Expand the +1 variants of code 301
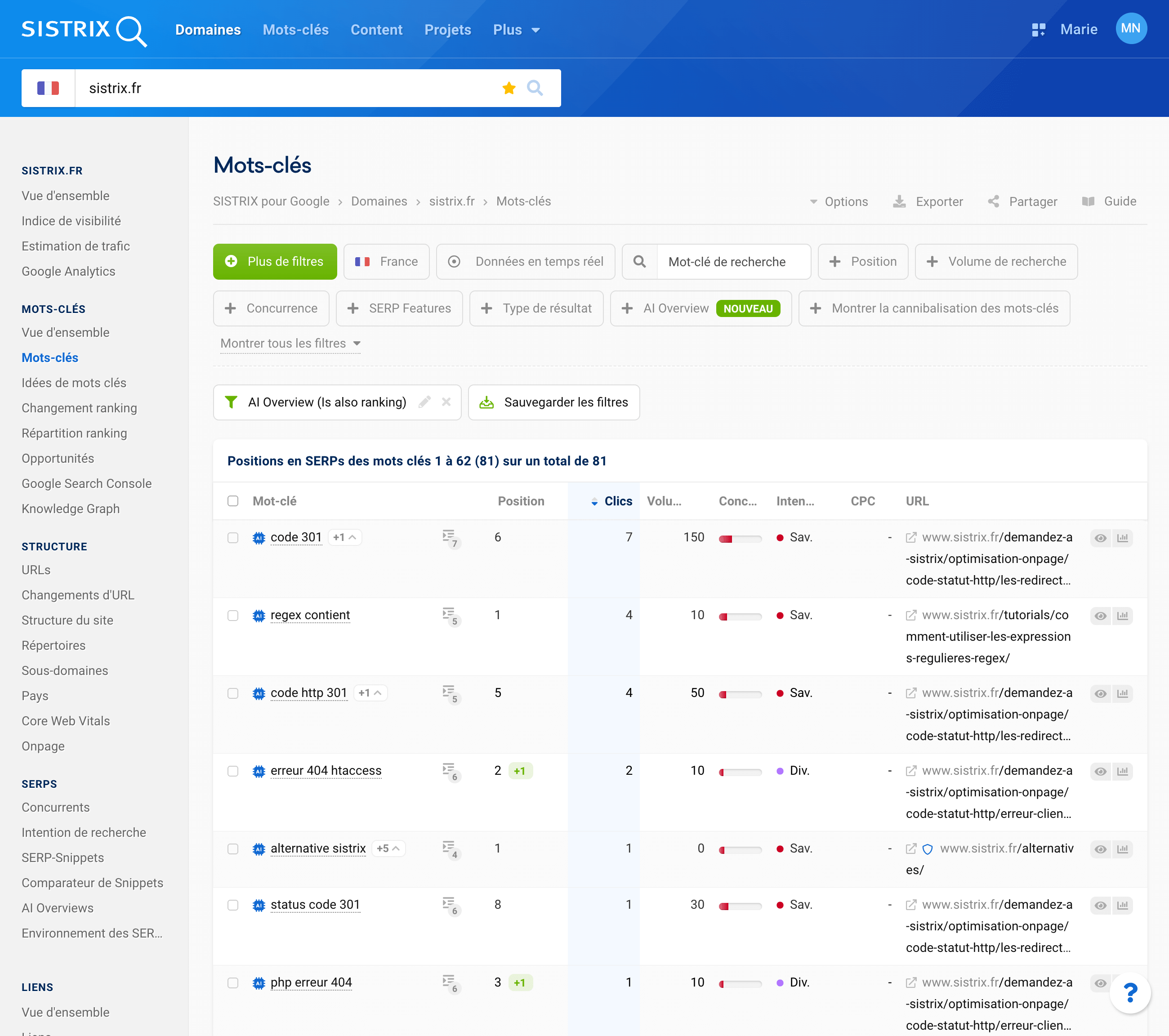The width and height of the screenshot is (1169, 1036). [x=345, y=538]
